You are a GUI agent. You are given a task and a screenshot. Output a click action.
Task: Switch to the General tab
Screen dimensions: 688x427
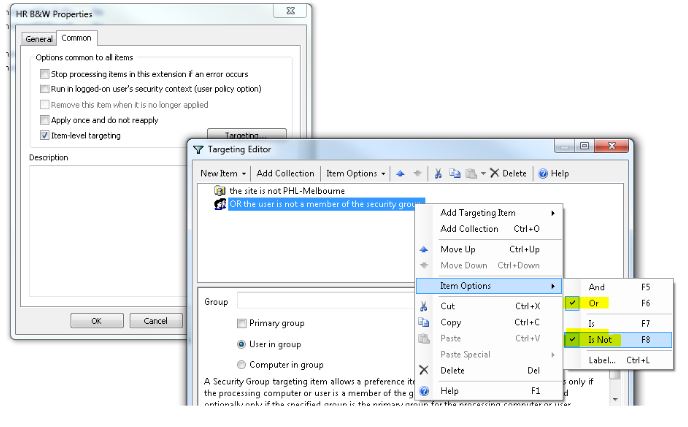pyautogui.click(x=39, y=39)
